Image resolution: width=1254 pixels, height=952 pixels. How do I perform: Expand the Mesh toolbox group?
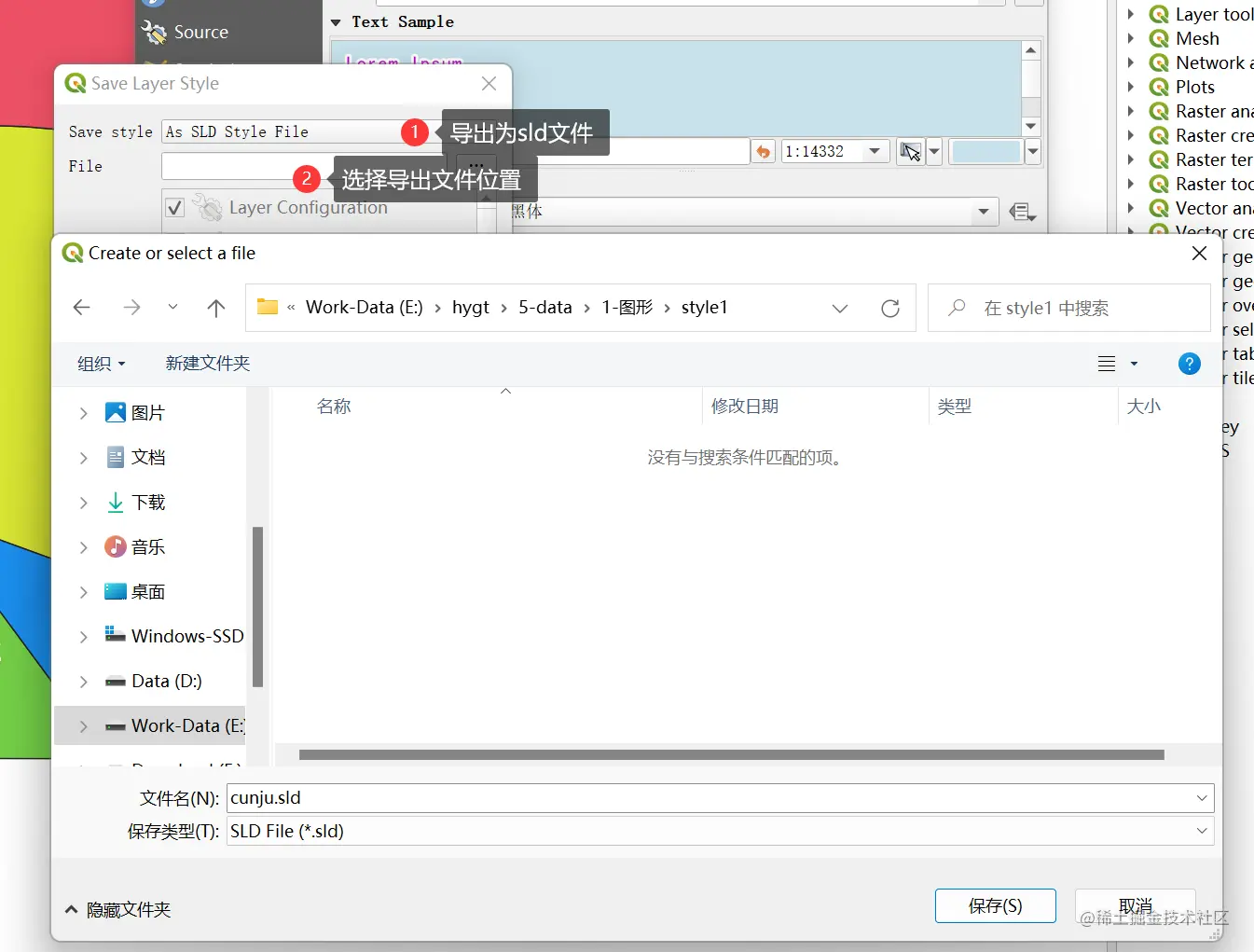point(1131,38)
